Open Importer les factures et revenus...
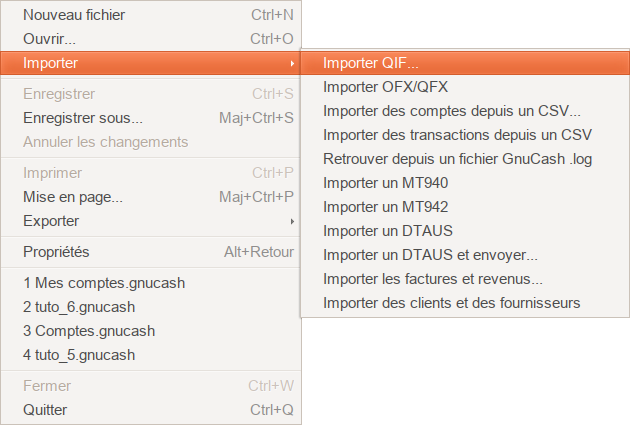Image resolution: width=630 pixels, height=425 pixels. pos(433,279)
